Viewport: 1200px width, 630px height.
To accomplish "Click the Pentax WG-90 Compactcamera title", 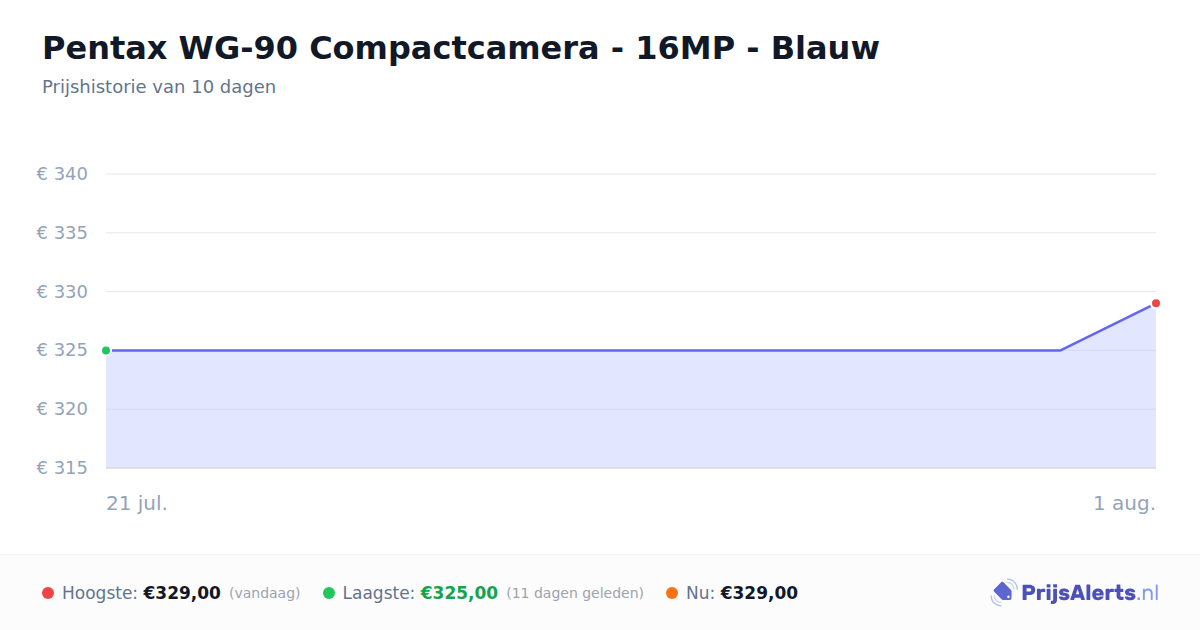I will [461, 47].
